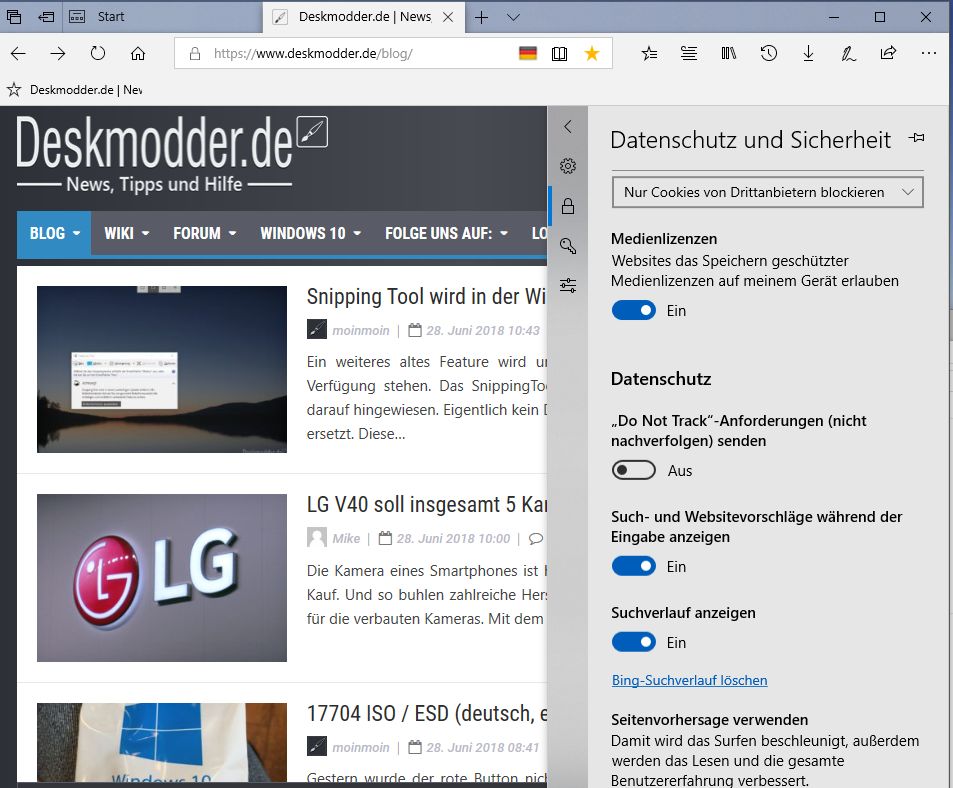Open the Settings and more ellipsis menu
The height and width of the screenshot is (788, 953).
[929, 53]
